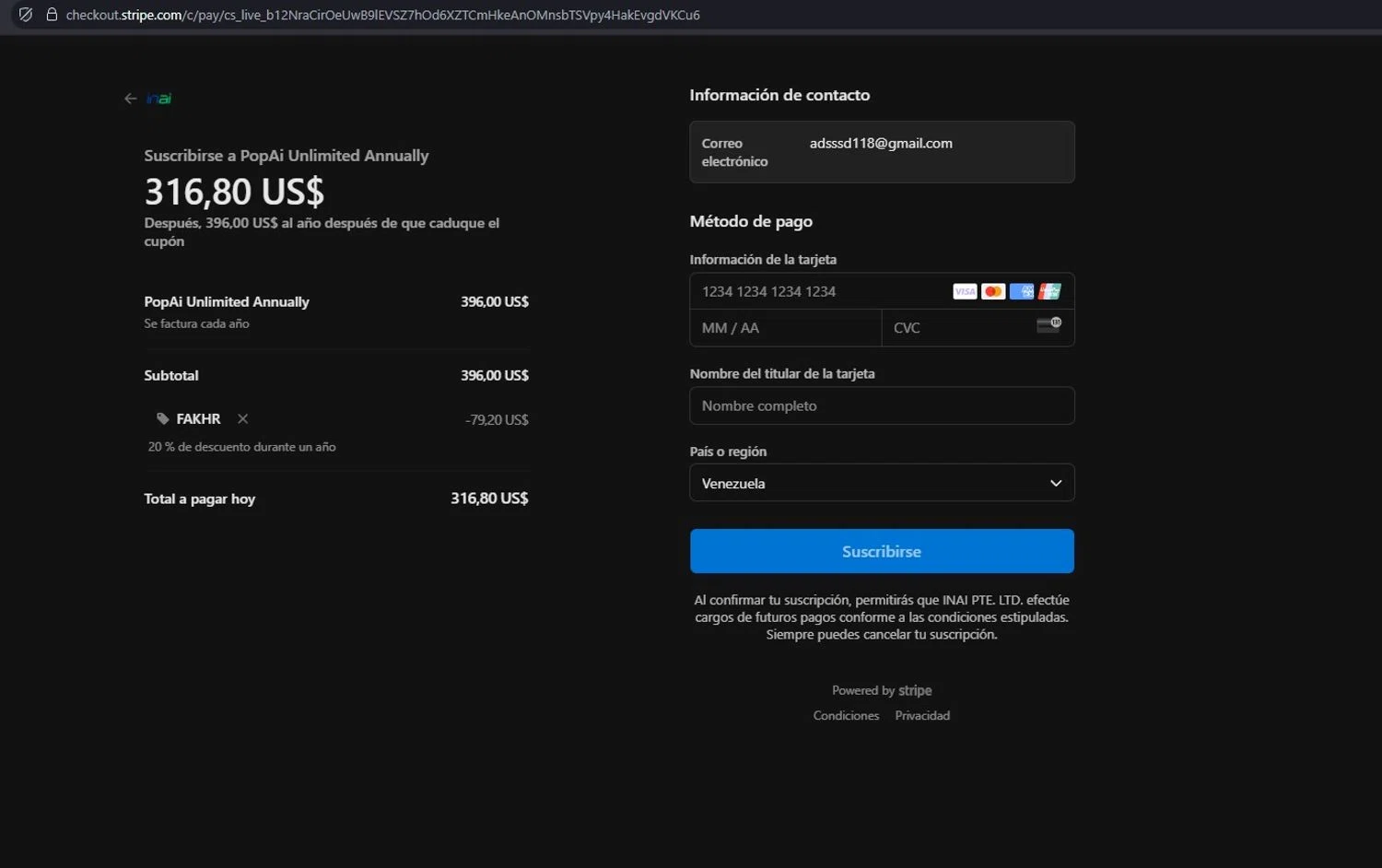1382x868 pixels.
Task: Click the Mastercard icon
Action: coord(993,291)
